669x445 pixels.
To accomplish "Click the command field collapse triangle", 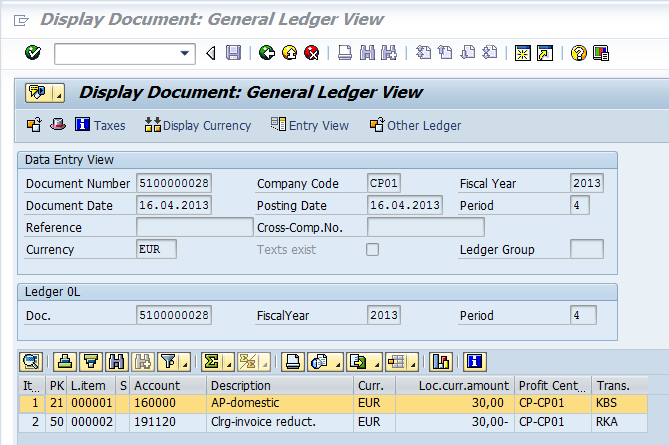I will point(210,53).
